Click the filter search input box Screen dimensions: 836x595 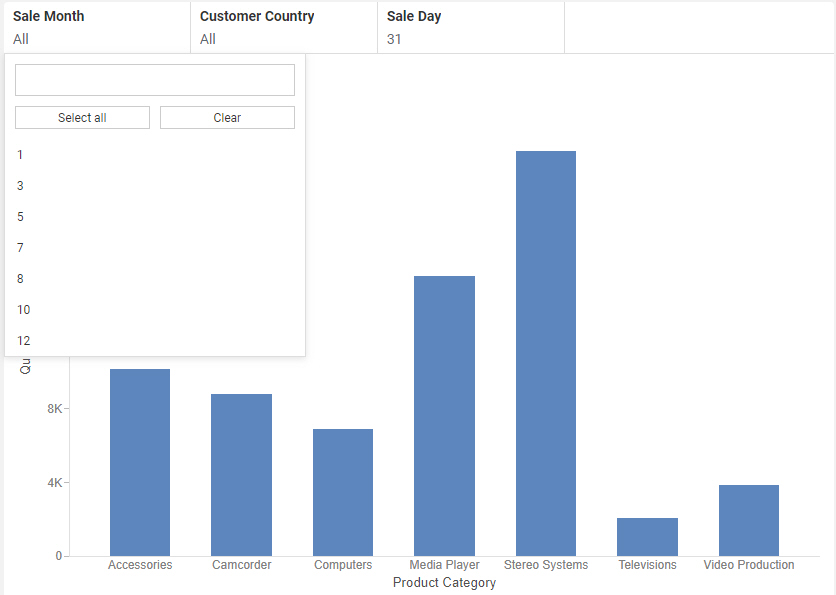pyautogui.click(x=154, y=80)
